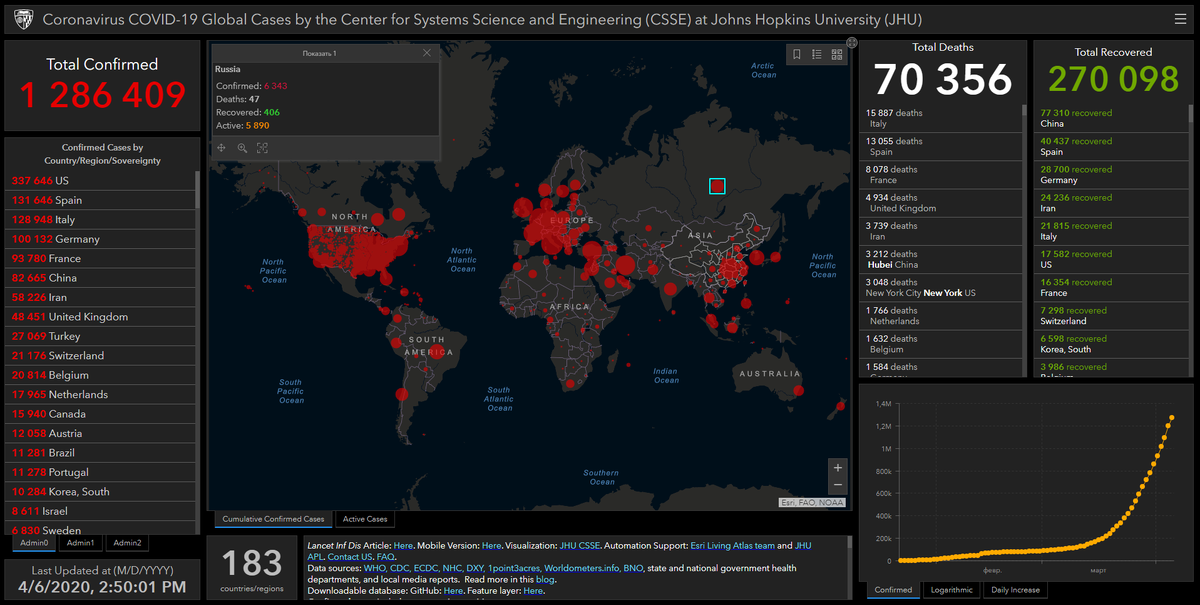
Task: Expand the map panel to full screen
Action: 852,42
